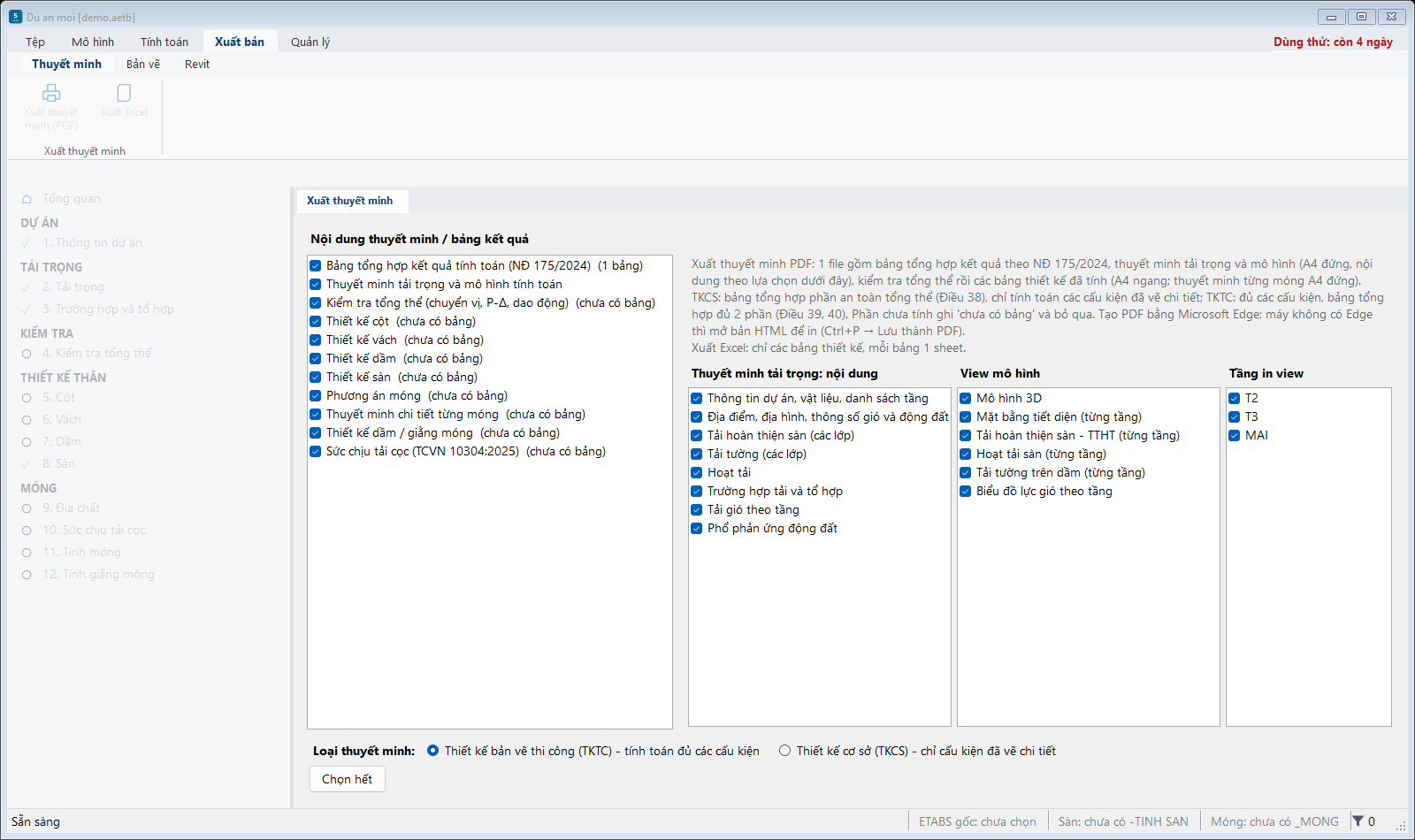Open step 8. Sàn in the sidebar

(x=58, y=463)
